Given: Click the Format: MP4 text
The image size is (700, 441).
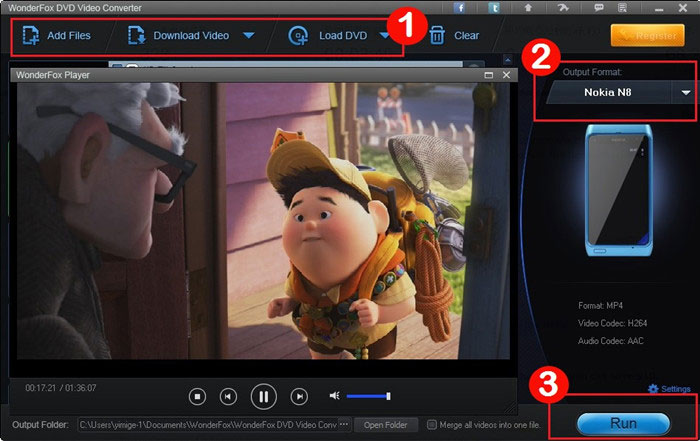Looking at the screenshot, I should (x=600, y=306).
